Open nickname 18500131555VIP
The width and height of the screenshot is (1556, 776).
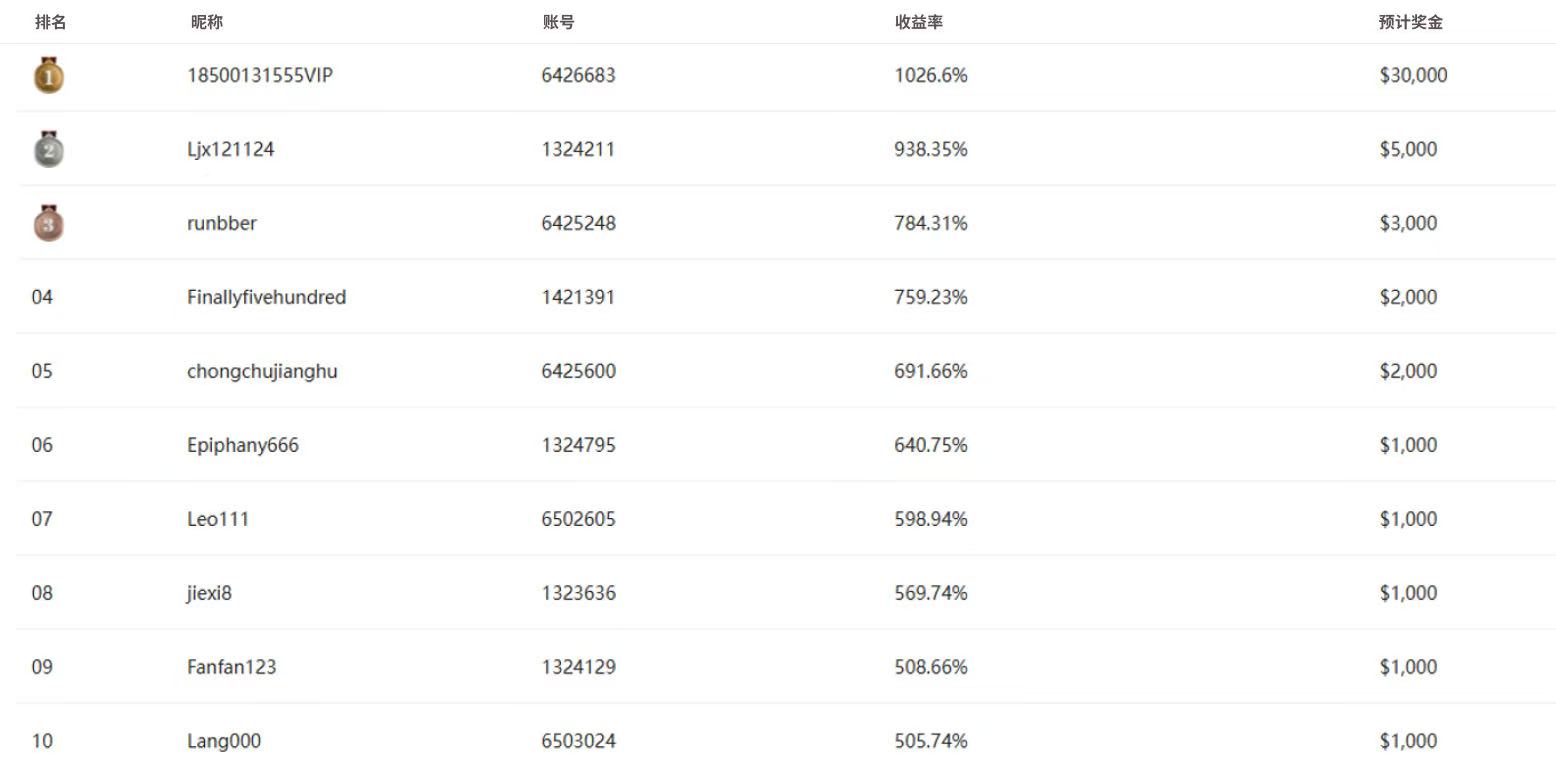tap(260, 75)
